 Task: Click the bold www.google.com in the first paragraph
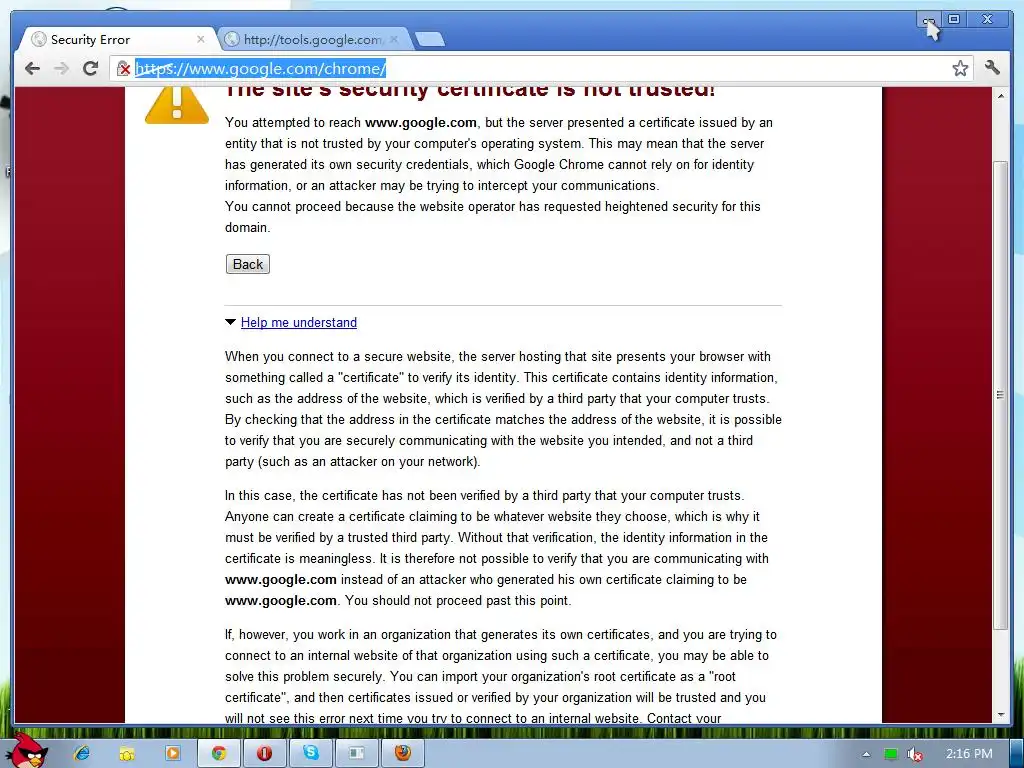point(421,122)
